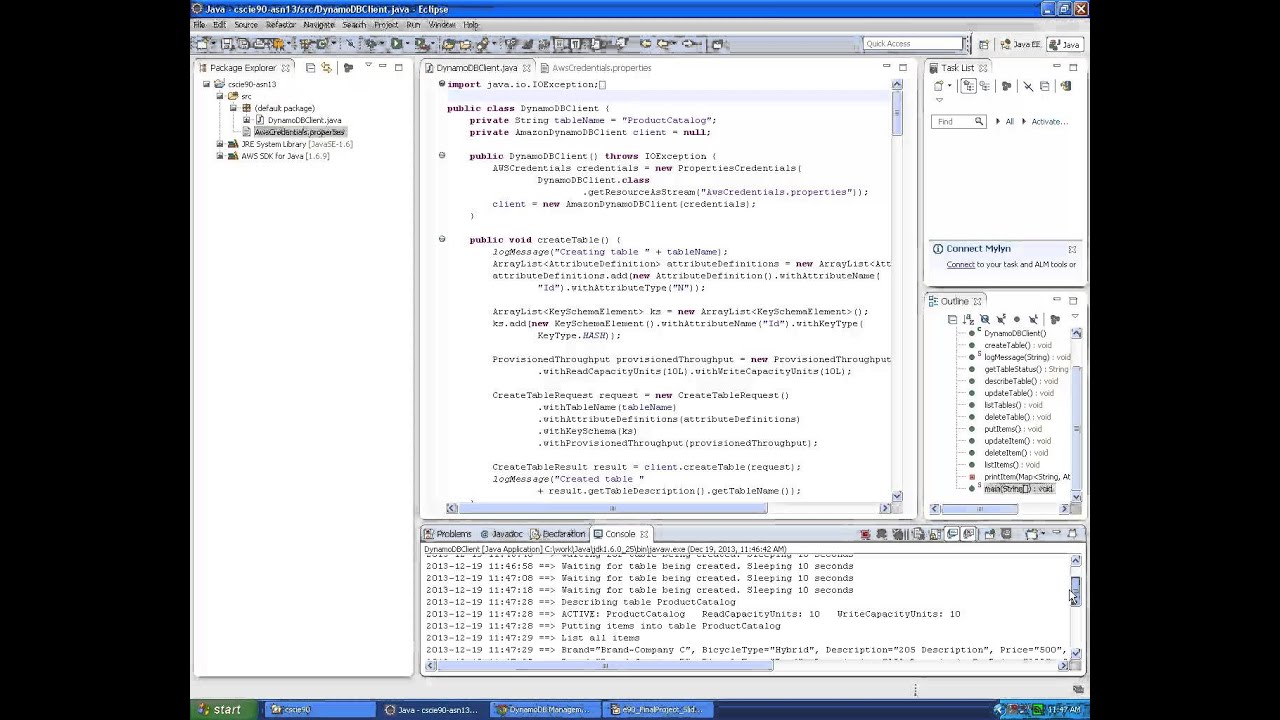This screenshot has height=720, width=1280.
Task: Click the Windows start button
Action: pyautogui.click(x=220, y=709)
